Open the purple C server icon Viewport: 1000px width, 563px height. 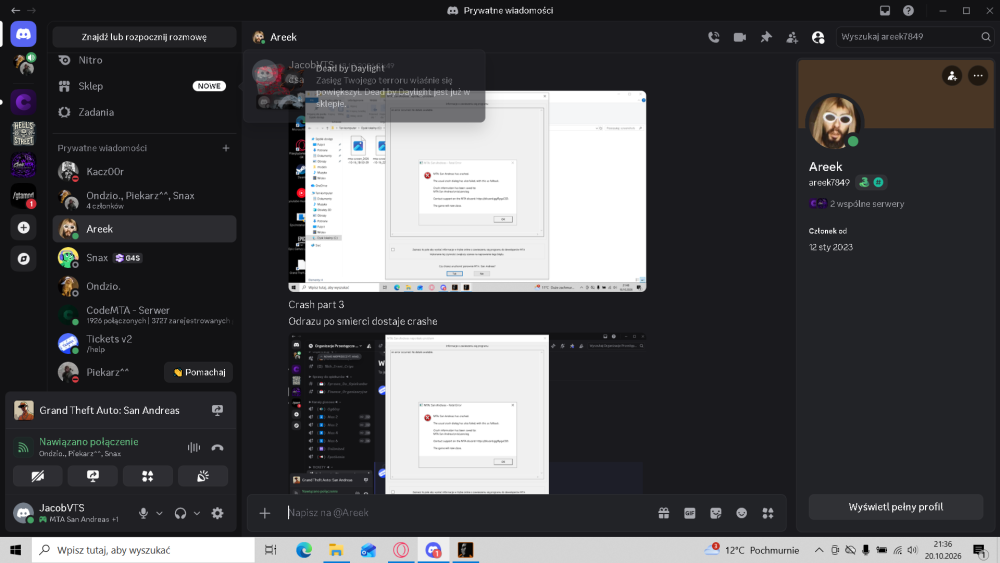[x=24, y=102]
